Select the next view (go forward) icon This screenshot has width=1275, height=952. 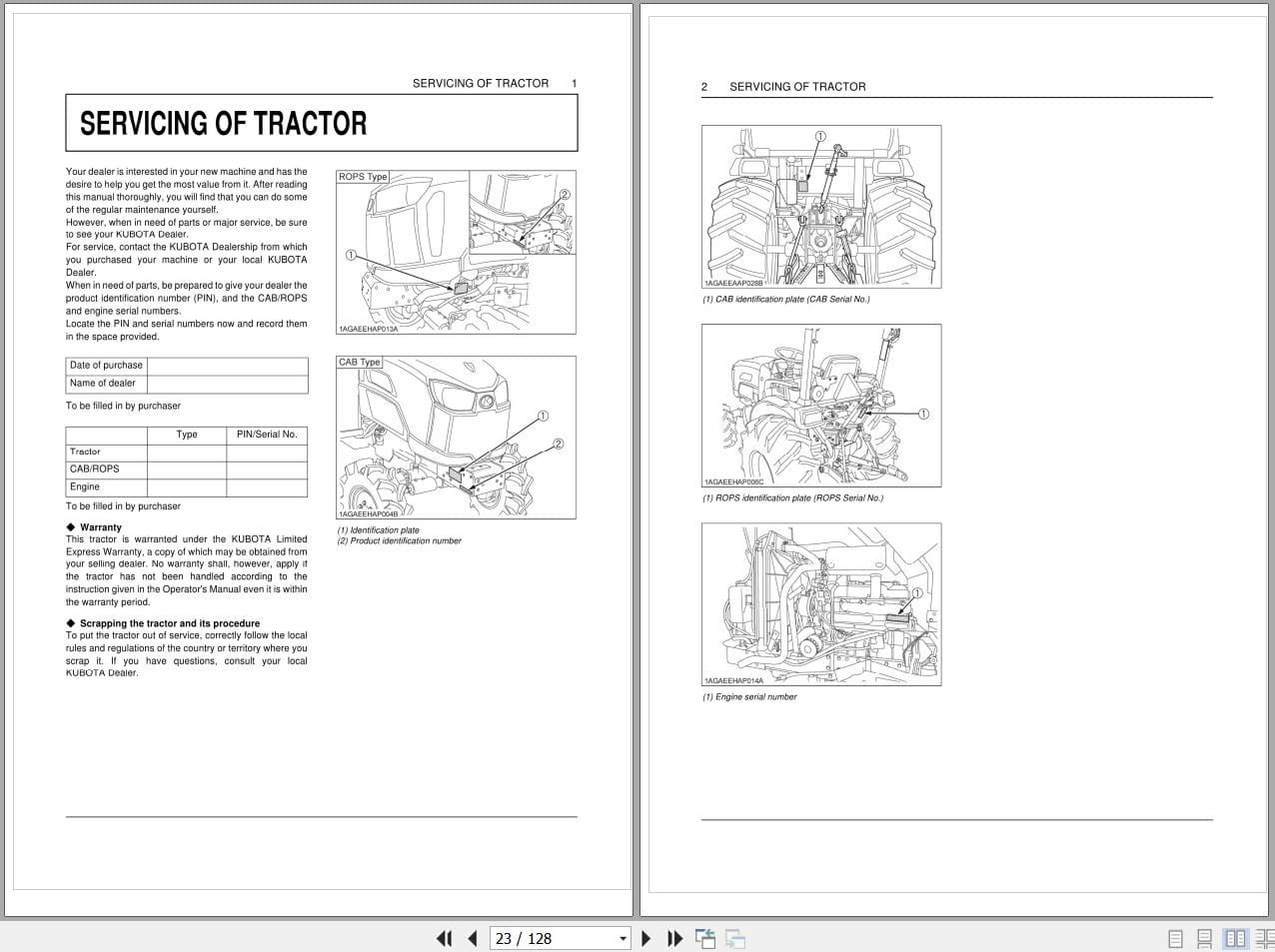734,938
